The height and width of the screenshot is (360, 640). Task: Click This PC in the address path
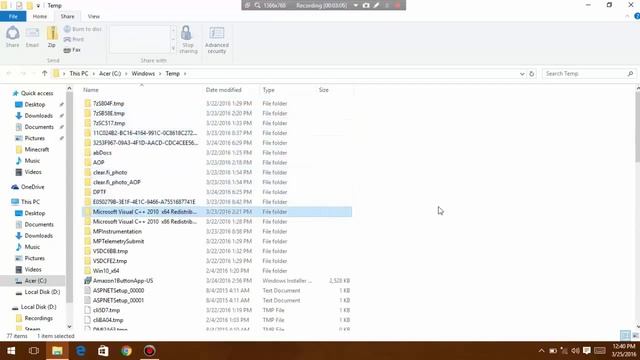click(79, 73)
